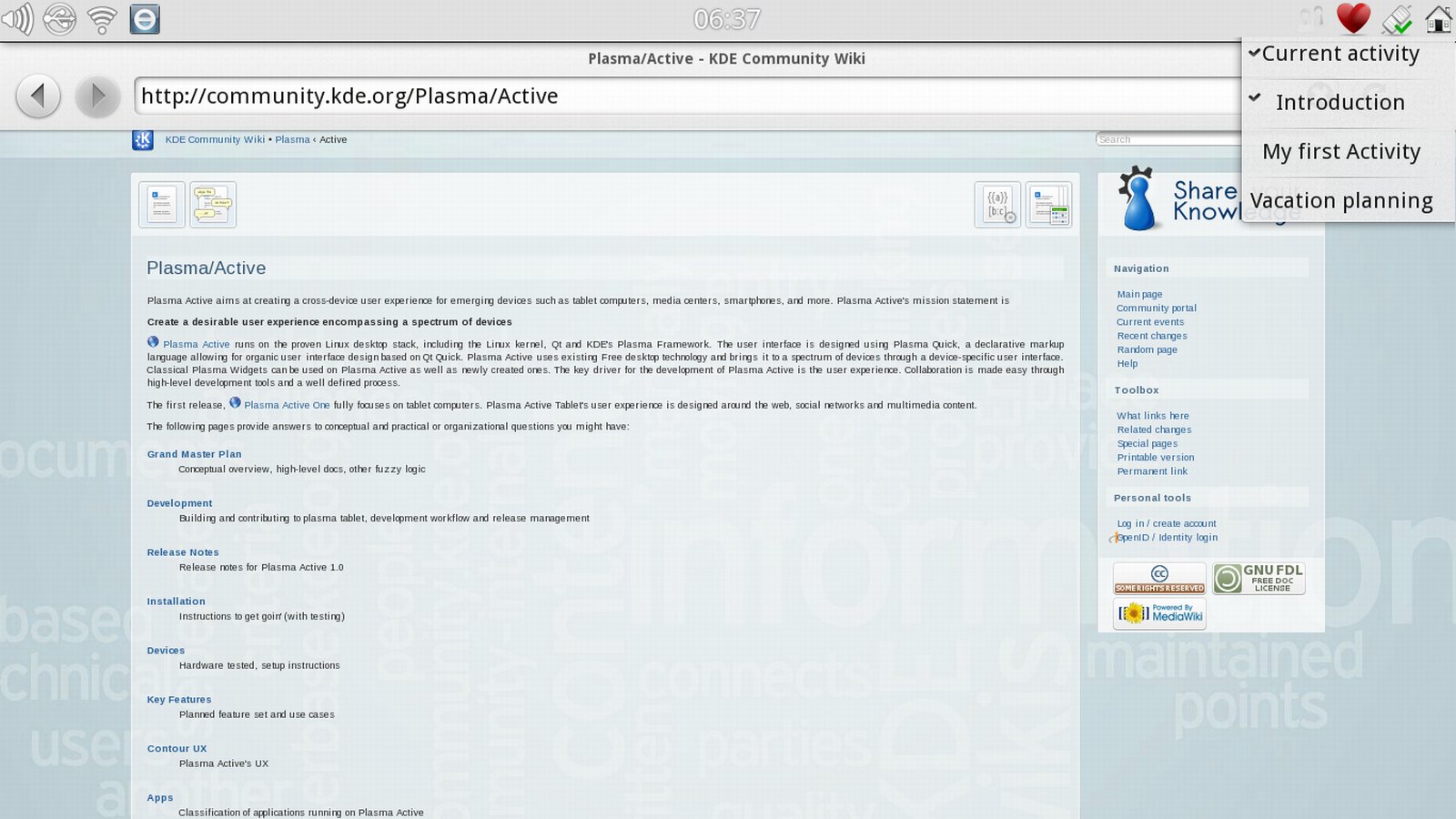Open the Apps link
Viewport: 1456px width, 819px height.
pos(160,798)
